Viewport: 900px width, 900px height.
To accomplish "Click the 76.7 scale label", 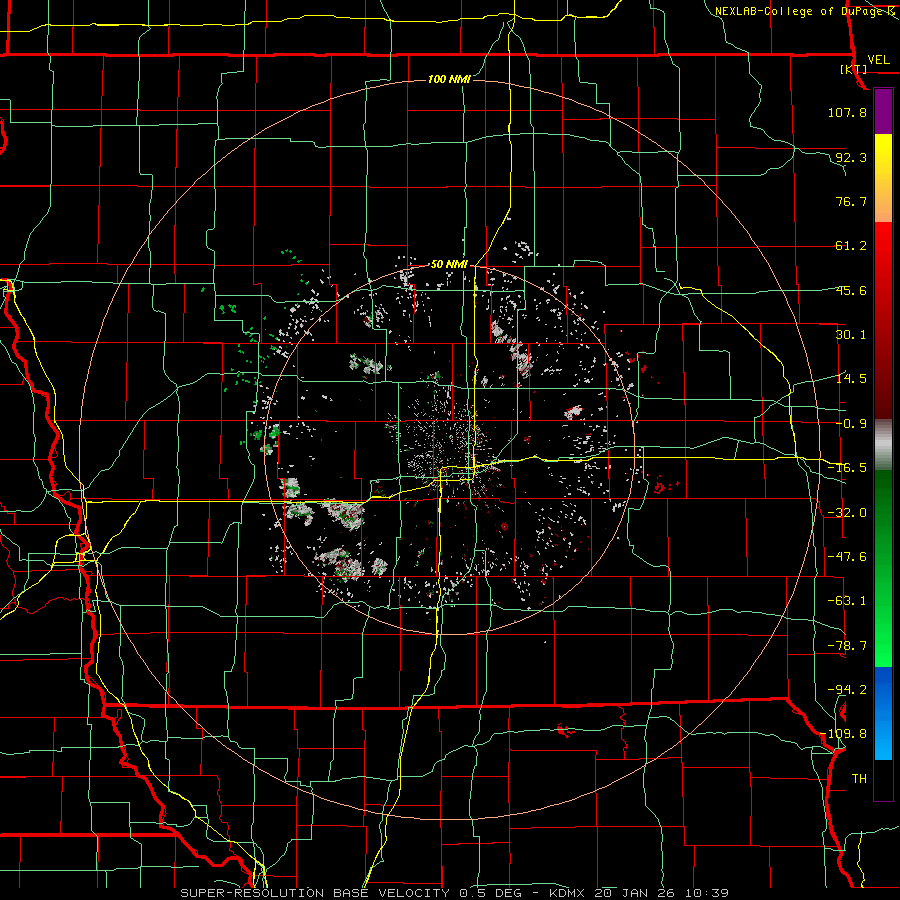I will click(851, 201).
